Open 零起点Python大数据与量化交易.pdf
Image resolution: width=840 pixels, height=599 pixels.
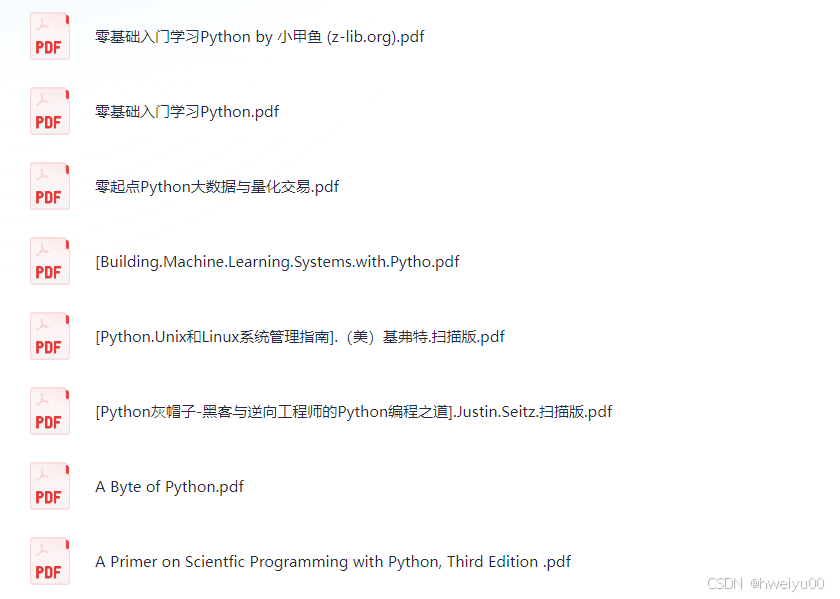217,187
